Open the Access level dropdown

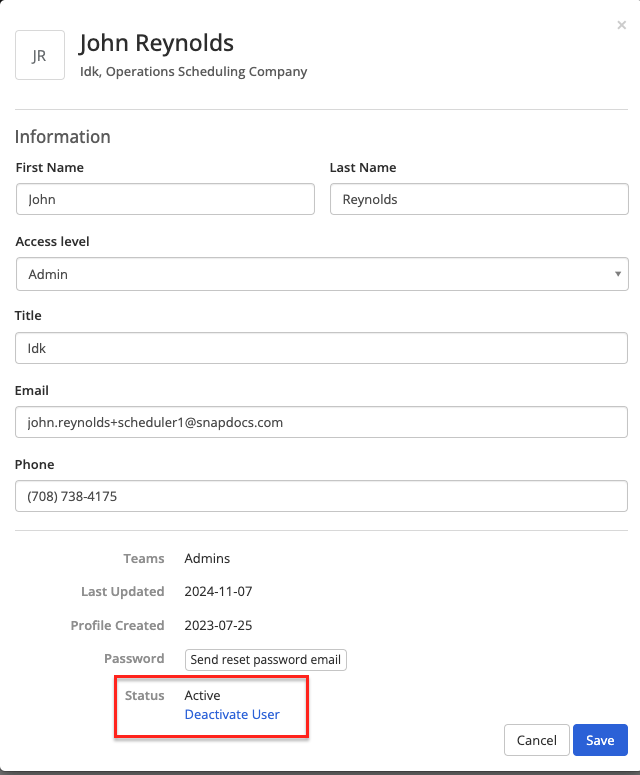click(322, 274)
